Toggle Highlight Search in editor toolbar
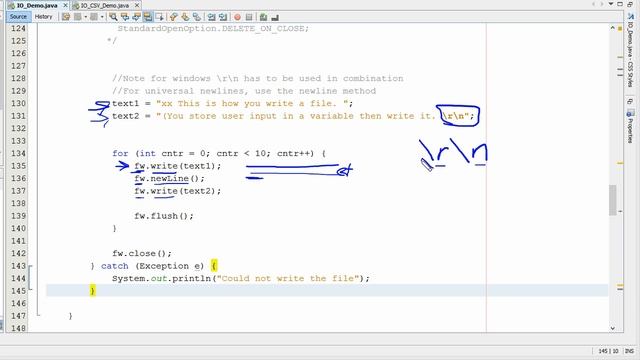Screen dimensions: 640x360 pyautogui.click(x=148, y=17)
